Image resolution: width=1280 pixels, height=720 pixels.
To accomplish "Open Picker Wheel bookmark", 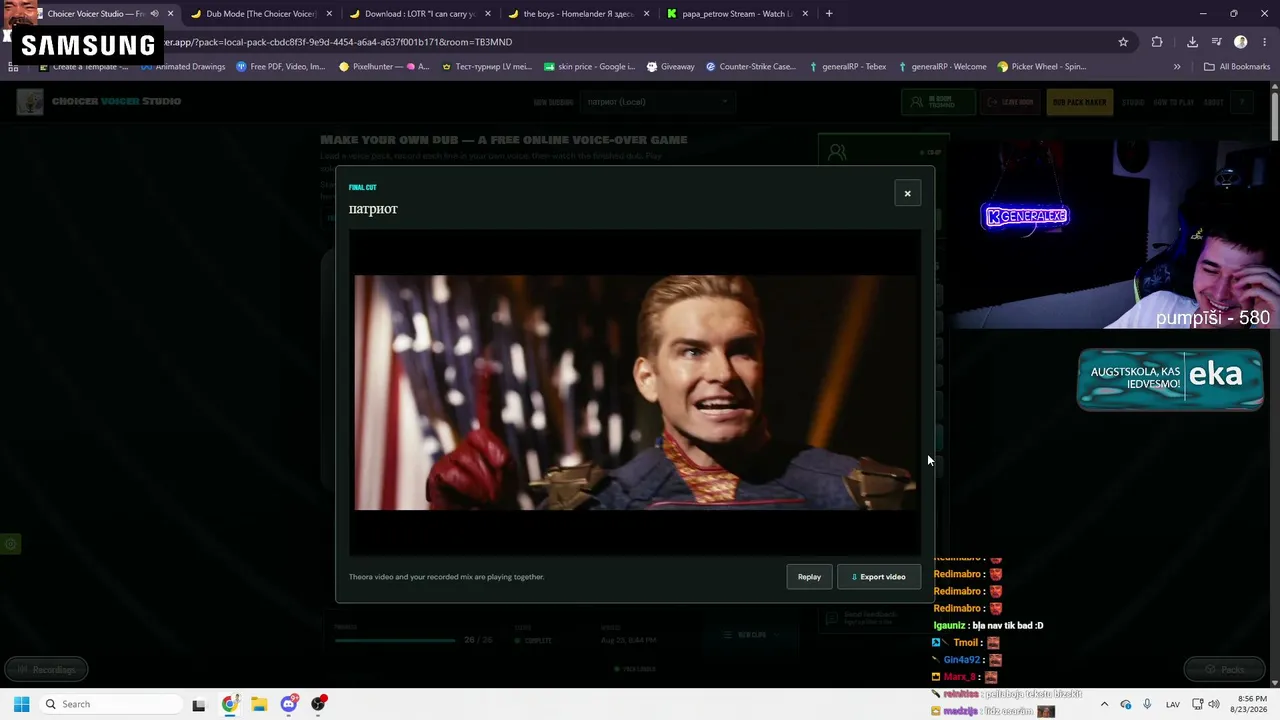I will pyautogui.click(x=1041, y=67).
